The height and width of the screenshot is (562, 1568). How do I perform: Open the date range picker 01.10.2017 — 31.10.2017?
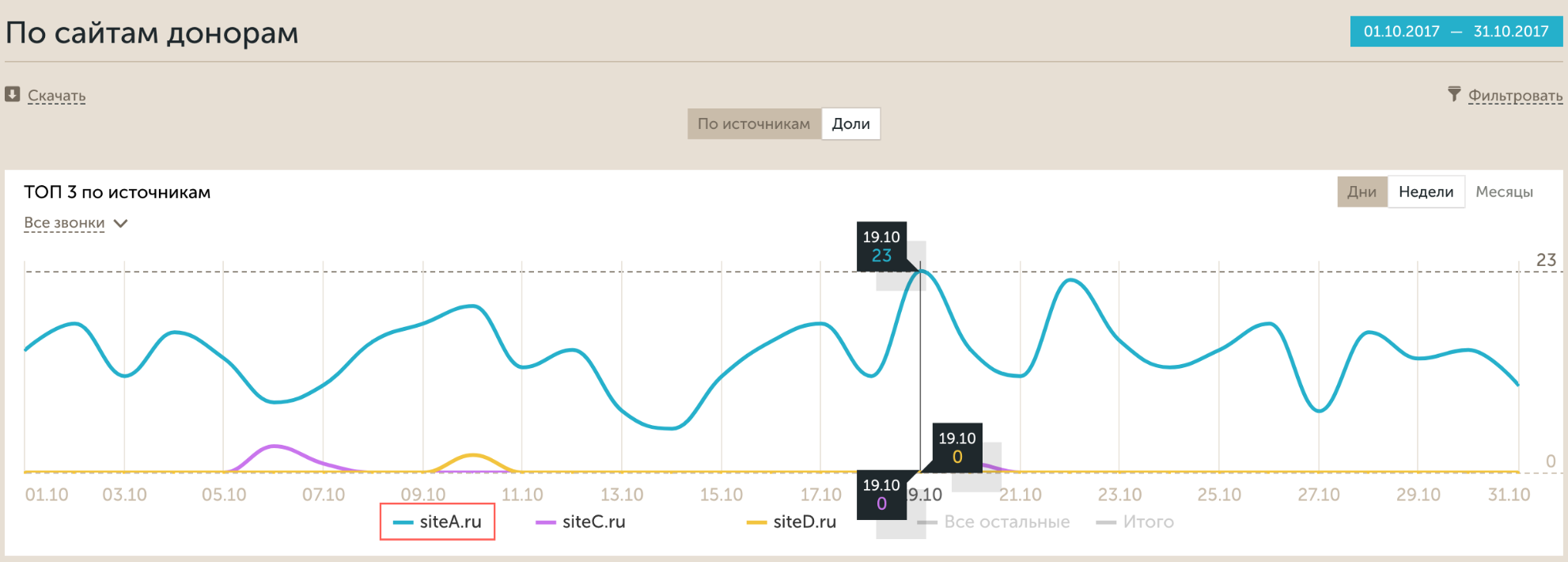pyautogui.click(x=1456, y=32)
